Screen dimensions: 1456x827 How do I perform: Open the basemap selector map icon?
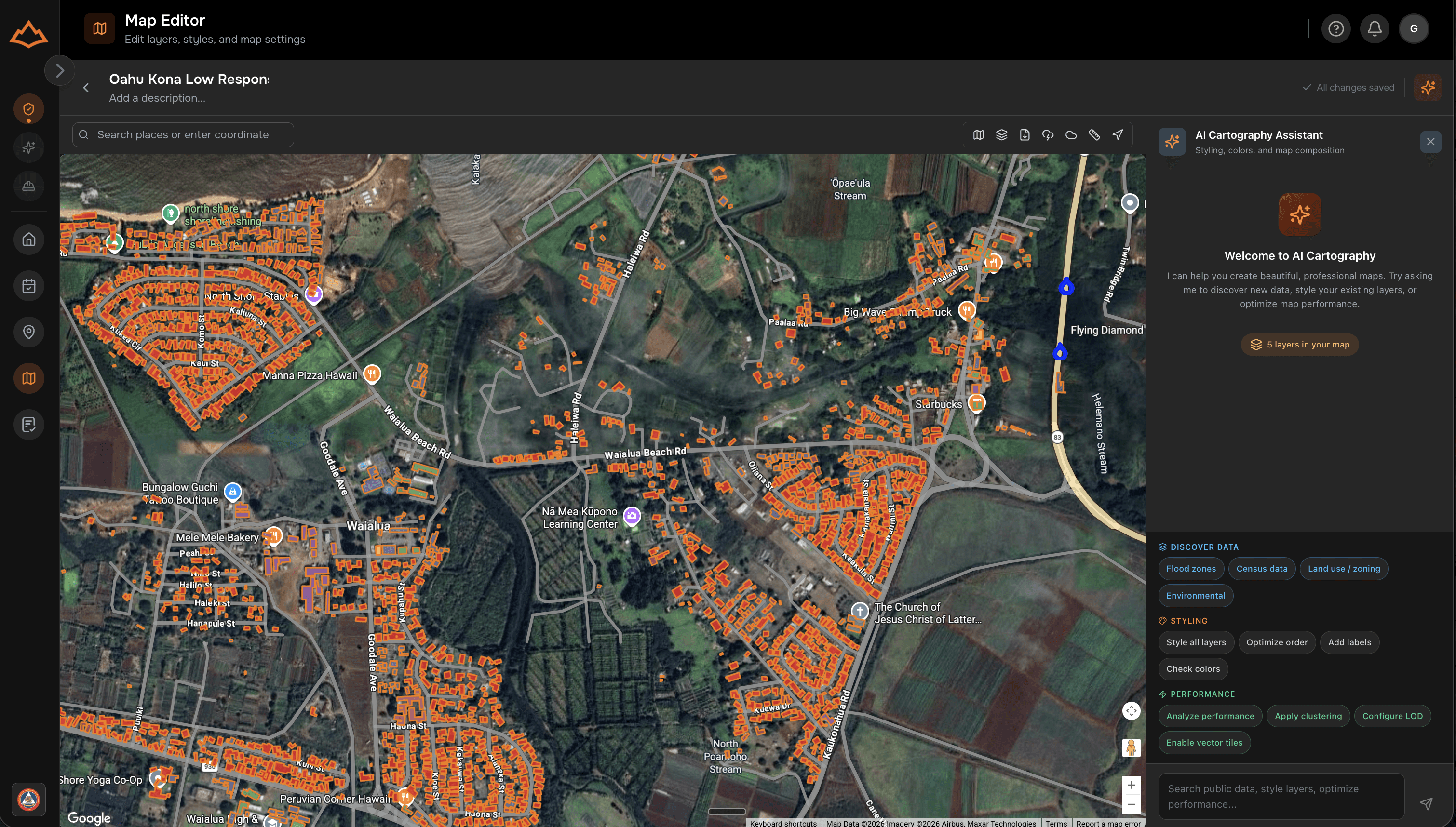click(978, 134)
